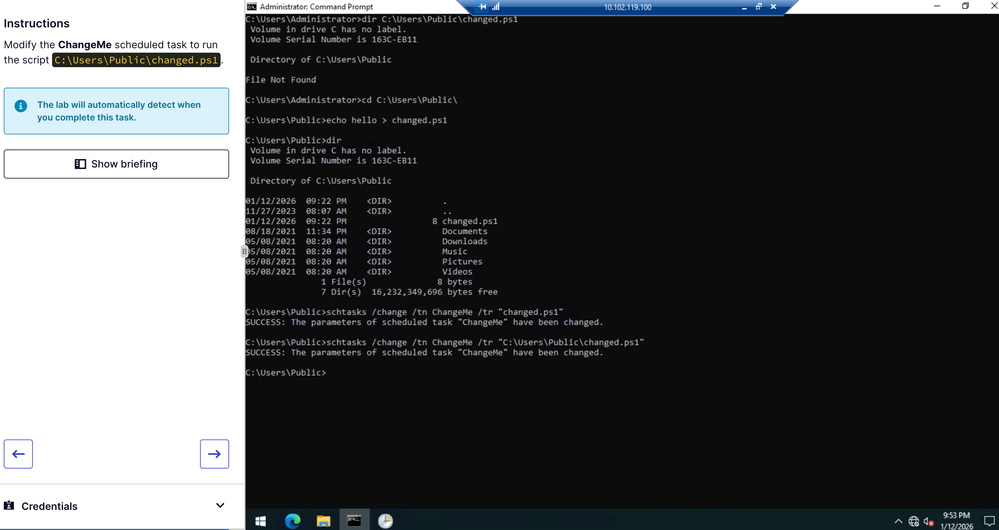Image resolution: width=999 pixels, height=530 pixels.
Task: Click the connection signal strength icon
Action: click(495, 7)
